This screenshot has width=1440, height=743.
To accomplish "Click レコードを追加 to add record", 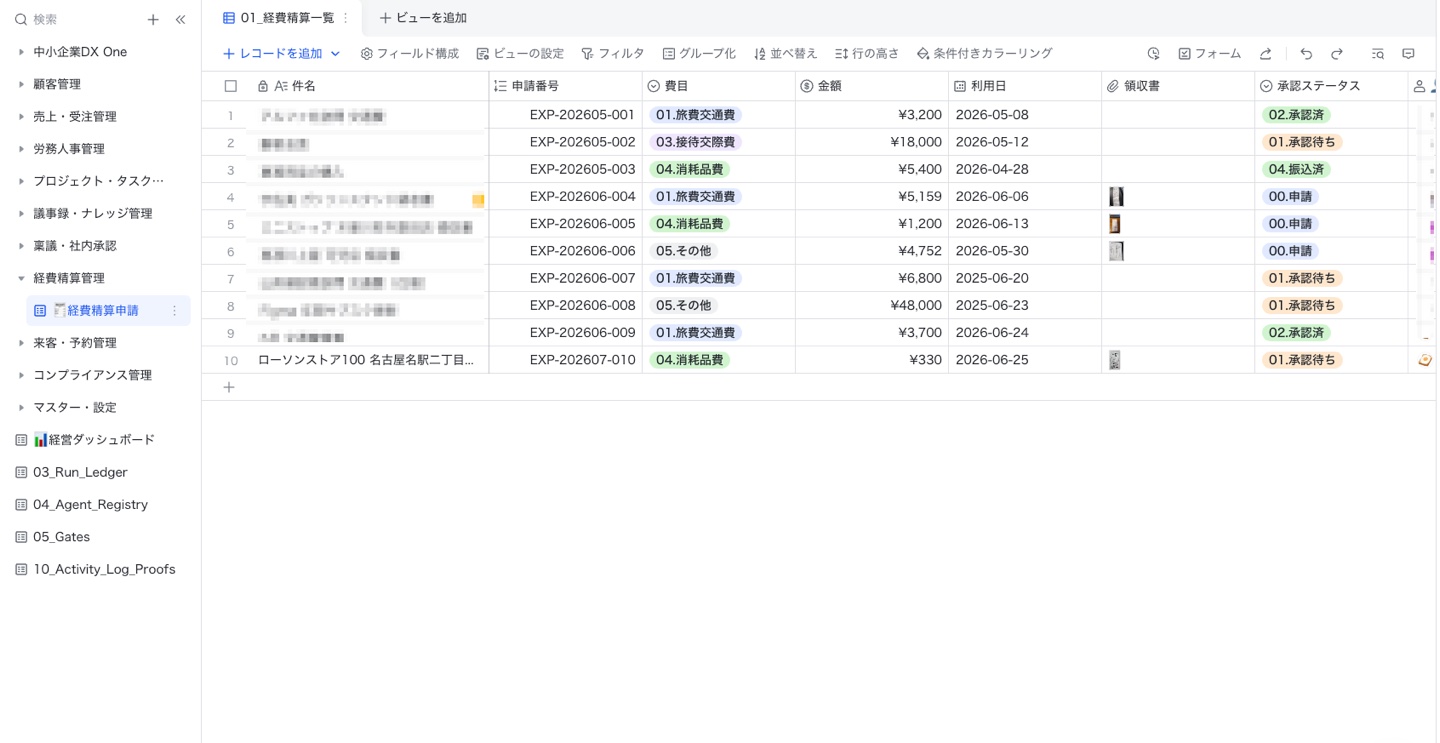I will pos(273,54).
